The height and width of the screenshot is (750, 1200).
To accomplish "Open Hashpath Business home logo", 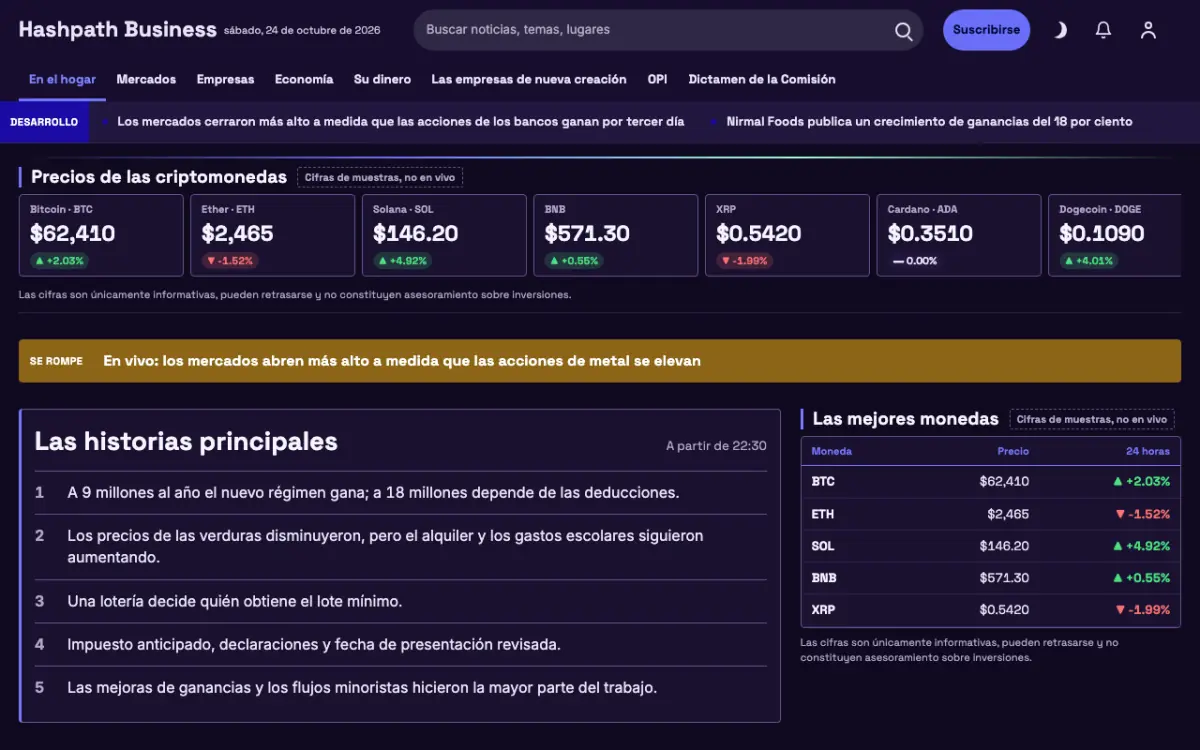I will (x=117, y=29).
